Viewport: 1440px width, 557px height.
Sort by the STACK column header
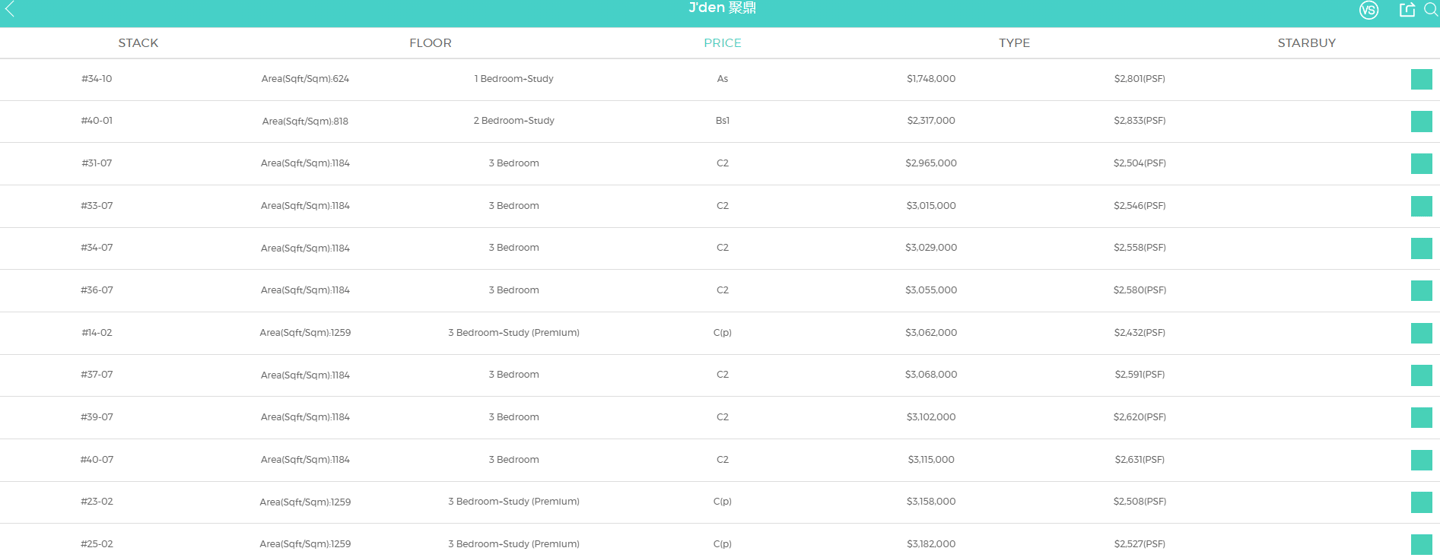(138, 43)
